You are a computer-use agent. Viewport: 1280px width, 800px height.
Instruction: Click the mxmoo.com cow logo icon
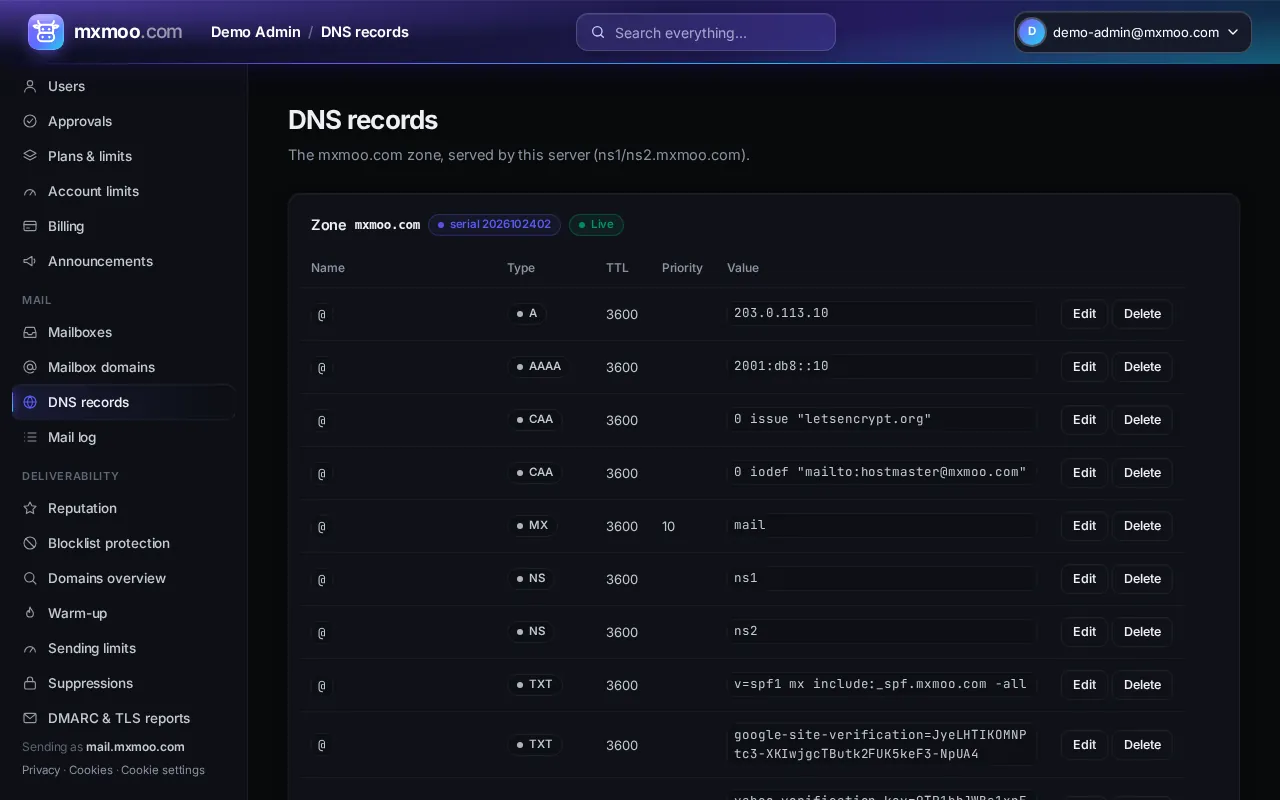[46, 32]
